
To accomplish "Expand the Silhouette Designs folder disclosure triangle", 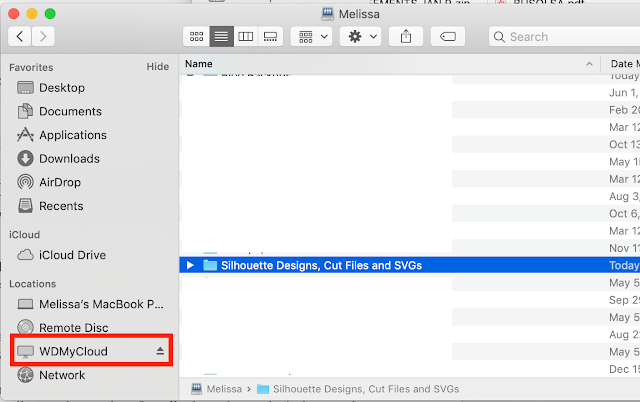I will point(190,265).
